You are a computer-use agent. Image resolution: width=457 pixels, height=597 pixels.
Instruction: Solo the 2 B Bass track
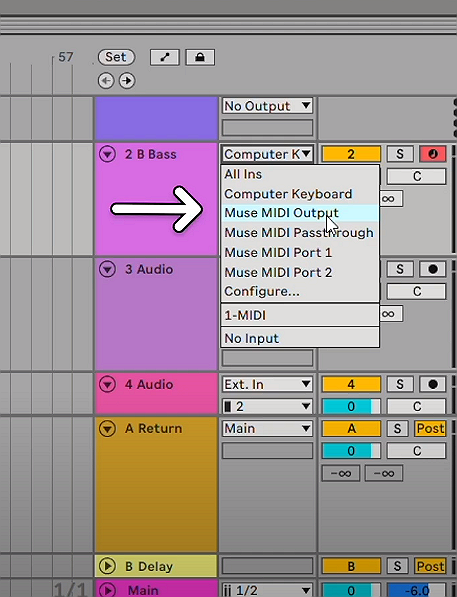[x=399, y=154]
